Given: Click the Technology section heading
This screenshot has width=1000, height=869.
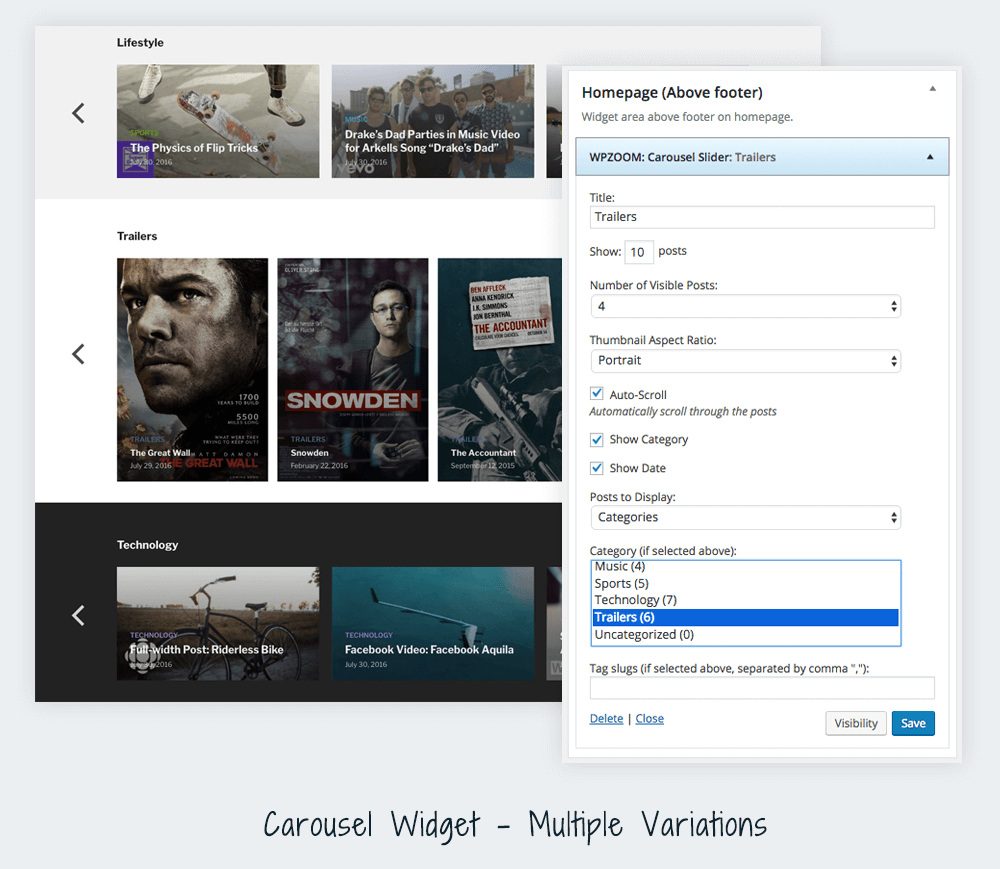Looking at the screenshot, I should [147, 545].
